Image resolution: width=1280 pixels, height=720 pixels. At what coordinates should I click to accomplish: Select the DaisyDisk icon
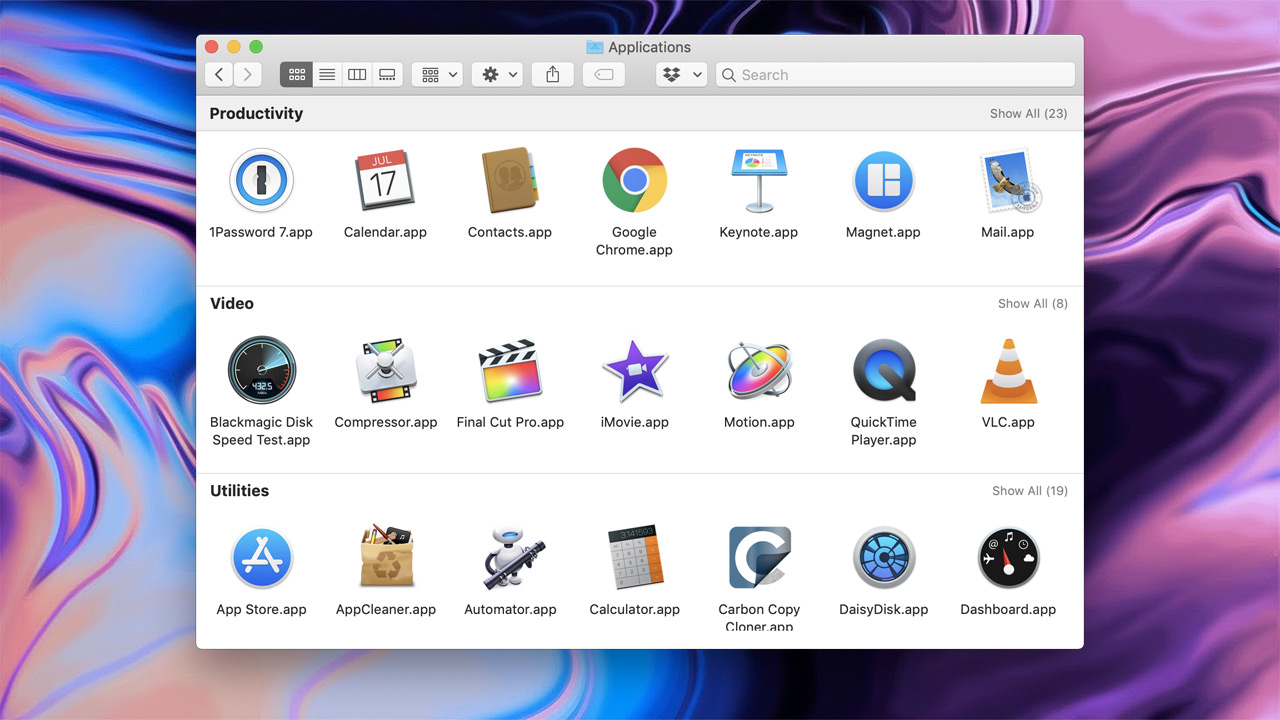click(884, 558)
